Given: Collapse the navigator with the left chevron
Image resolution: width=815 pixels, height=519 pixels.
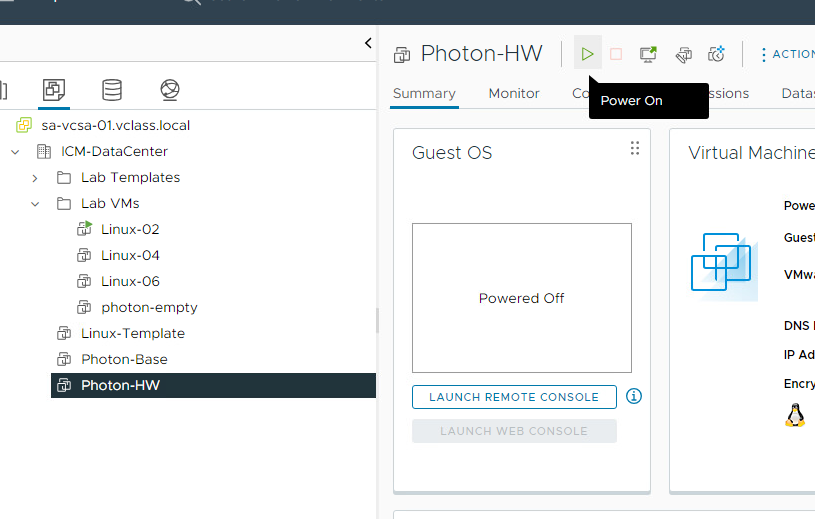Looking at the screenshot, I should (368, 43).
